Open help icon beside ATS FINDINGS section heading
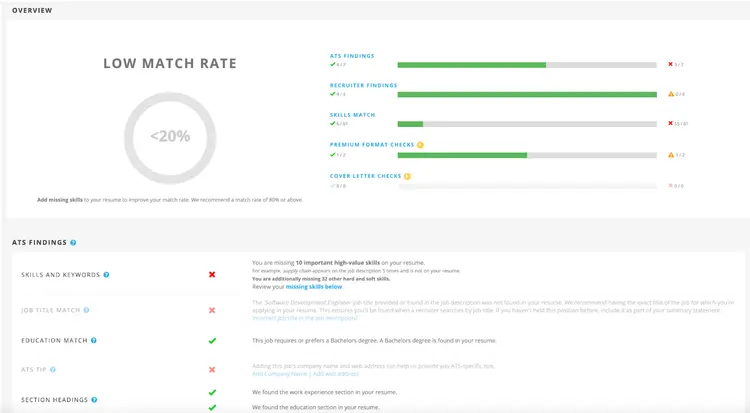 click(x=73, y=243)
